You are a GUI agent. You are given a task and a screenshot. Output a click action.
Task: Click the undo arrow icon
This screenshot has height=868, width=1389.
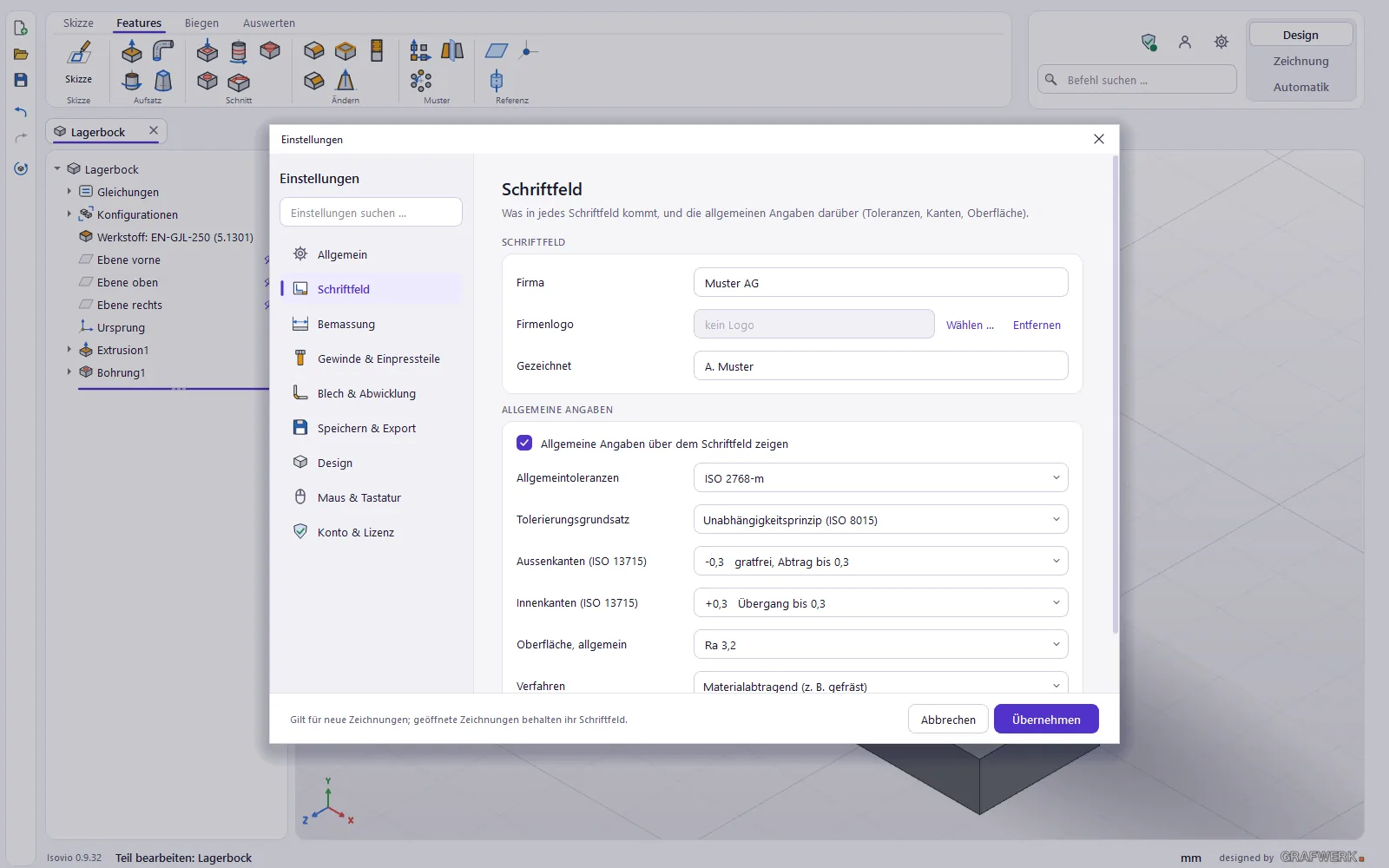(21, 112)
